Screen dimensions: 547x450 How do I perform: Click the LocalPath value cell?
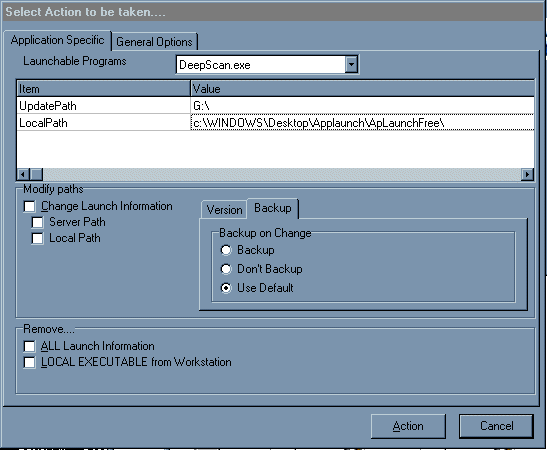coord(362,123)
